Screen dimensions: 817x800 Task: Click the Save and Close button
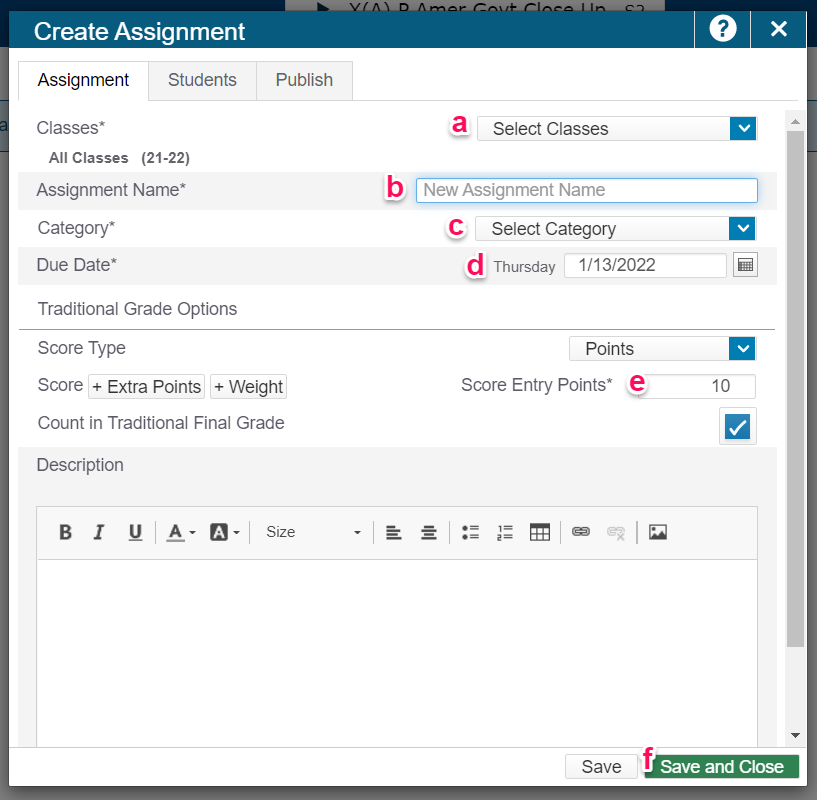click(722, 767)
